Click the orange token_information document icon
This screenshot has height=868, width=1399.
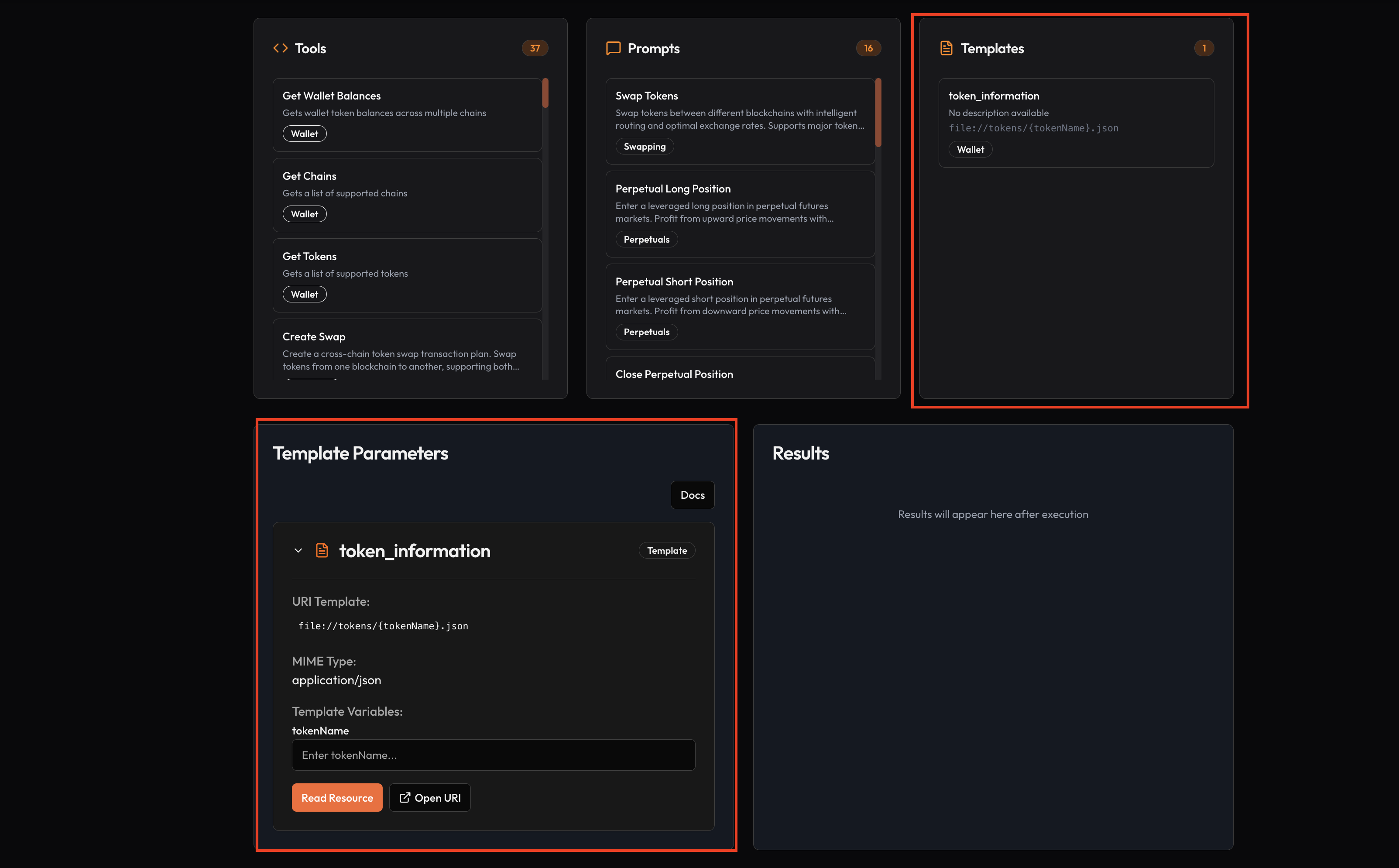coord(322,551)
